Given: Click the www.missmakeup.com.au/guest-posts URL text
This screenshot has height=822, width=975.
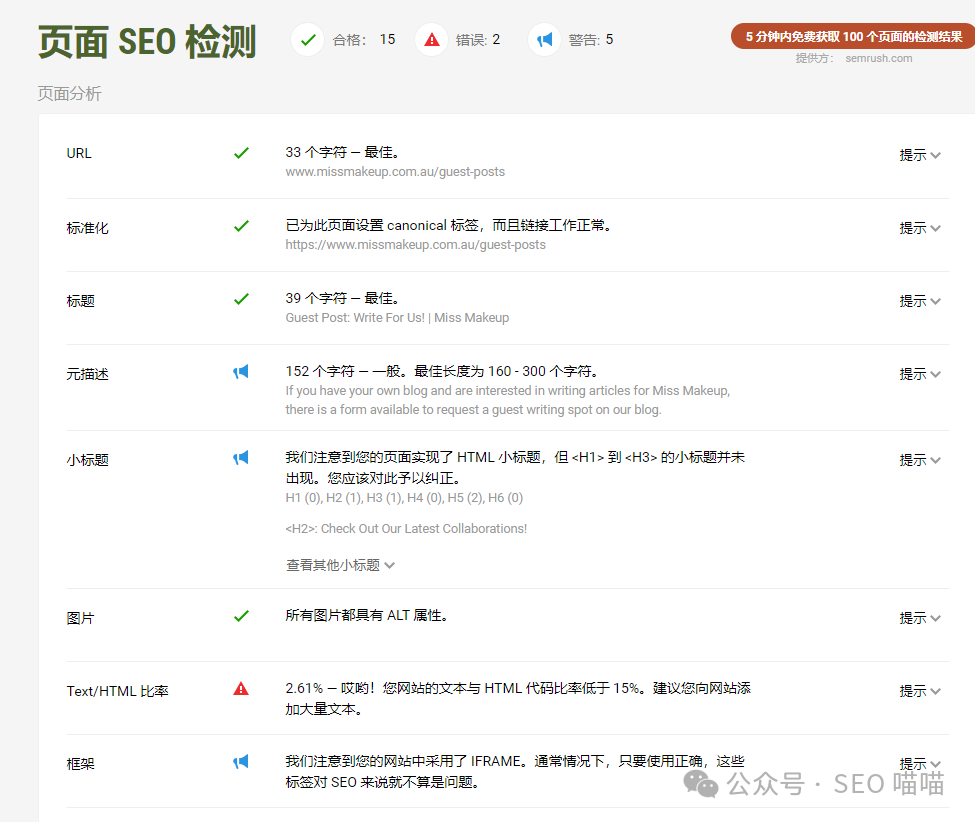Looking at the screenshot, I should 395,172.
